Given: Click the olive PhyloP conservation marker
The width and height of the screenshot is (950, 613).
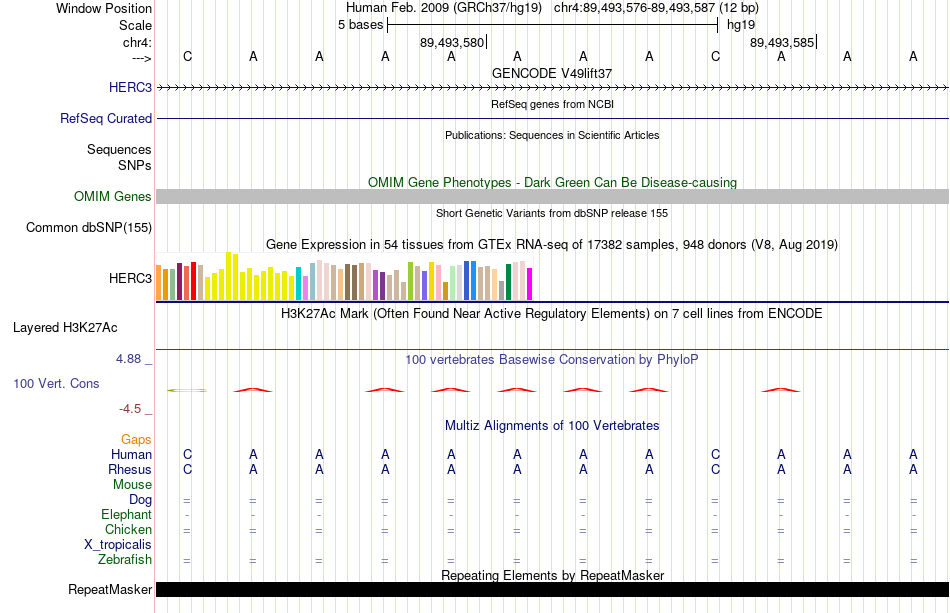Looking at the screenshot, I should pyautogui.click(x=187, y=390).
